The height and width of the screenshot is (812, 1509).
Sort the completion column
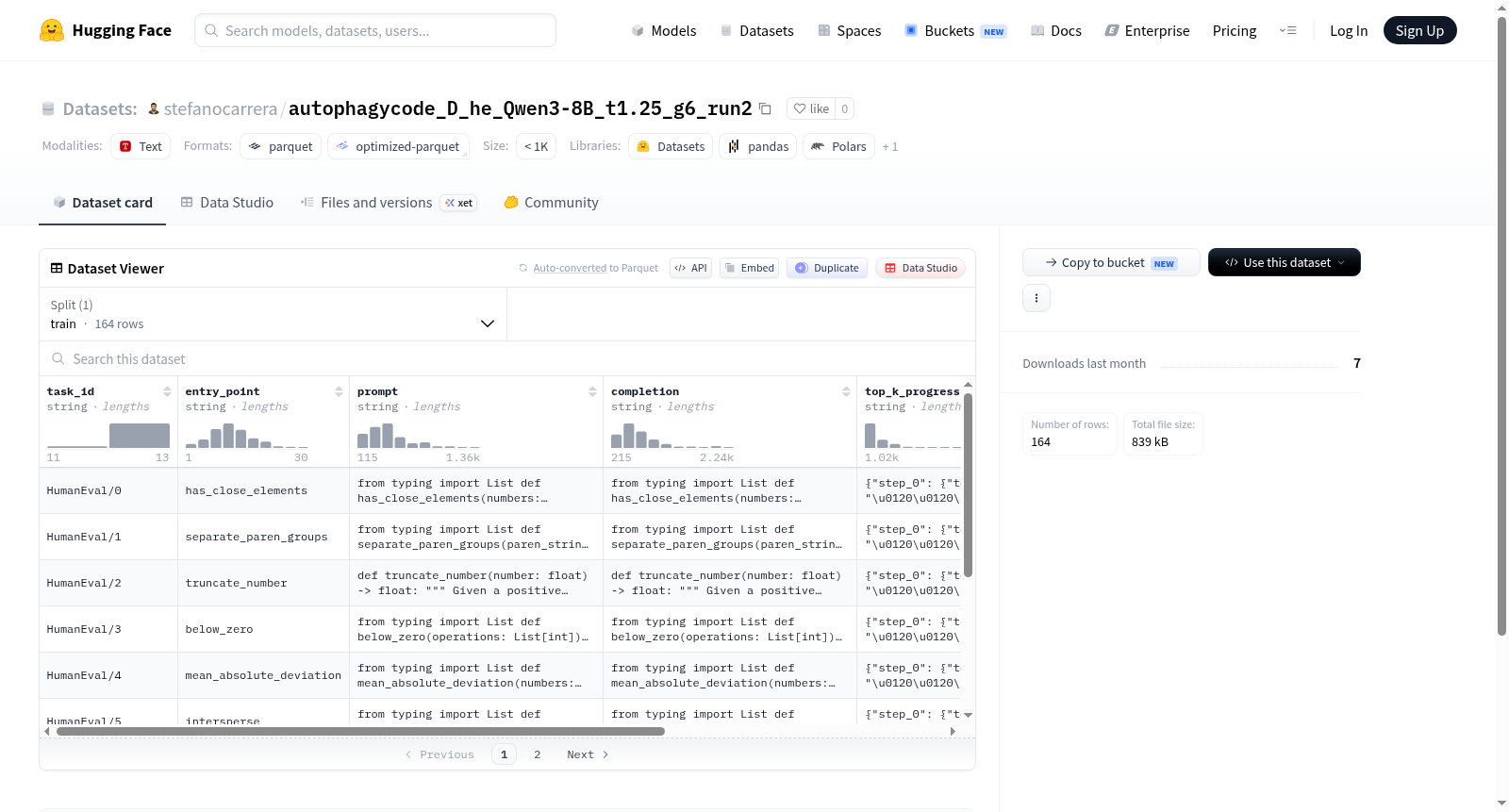[x=846, y=391]
